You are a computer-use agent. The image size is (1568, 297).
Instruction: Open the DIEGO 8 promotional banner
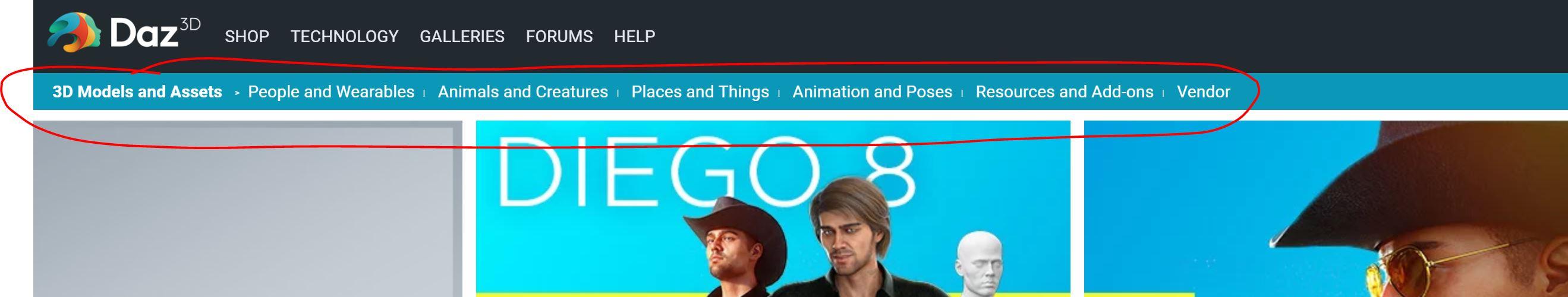[x=773, y=208]
